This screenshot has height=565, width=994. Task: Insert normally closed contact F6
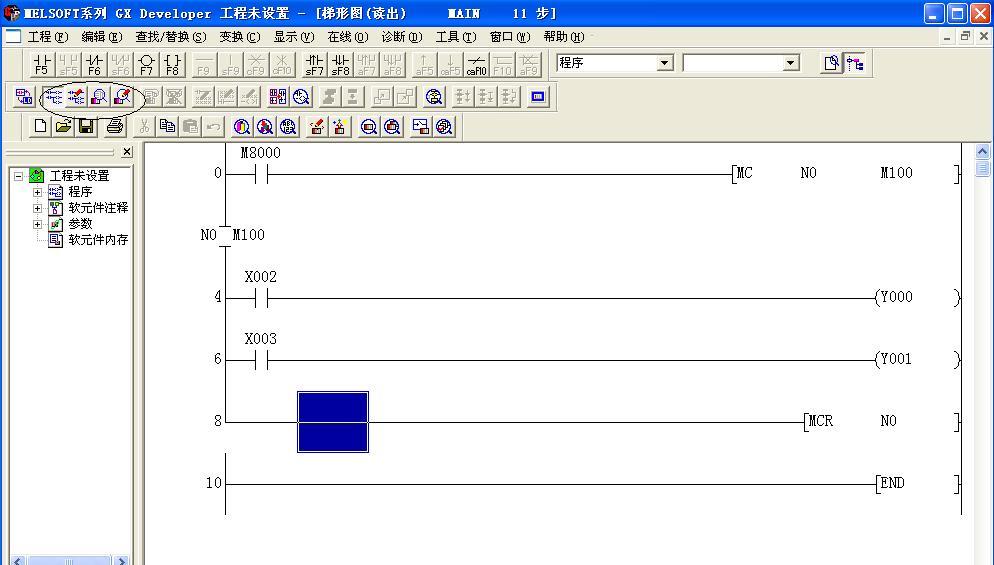tap(94, 64)
